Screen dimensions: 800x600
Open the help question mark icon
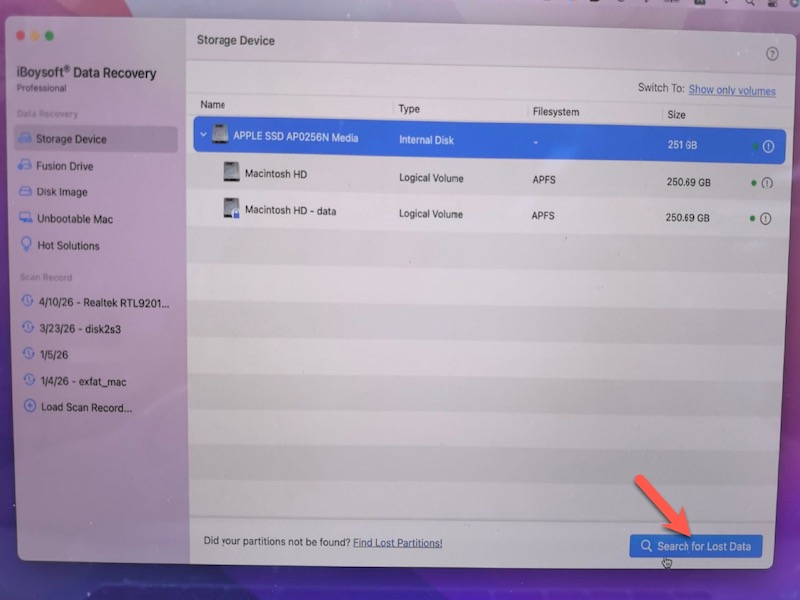(x=772, y=54)
